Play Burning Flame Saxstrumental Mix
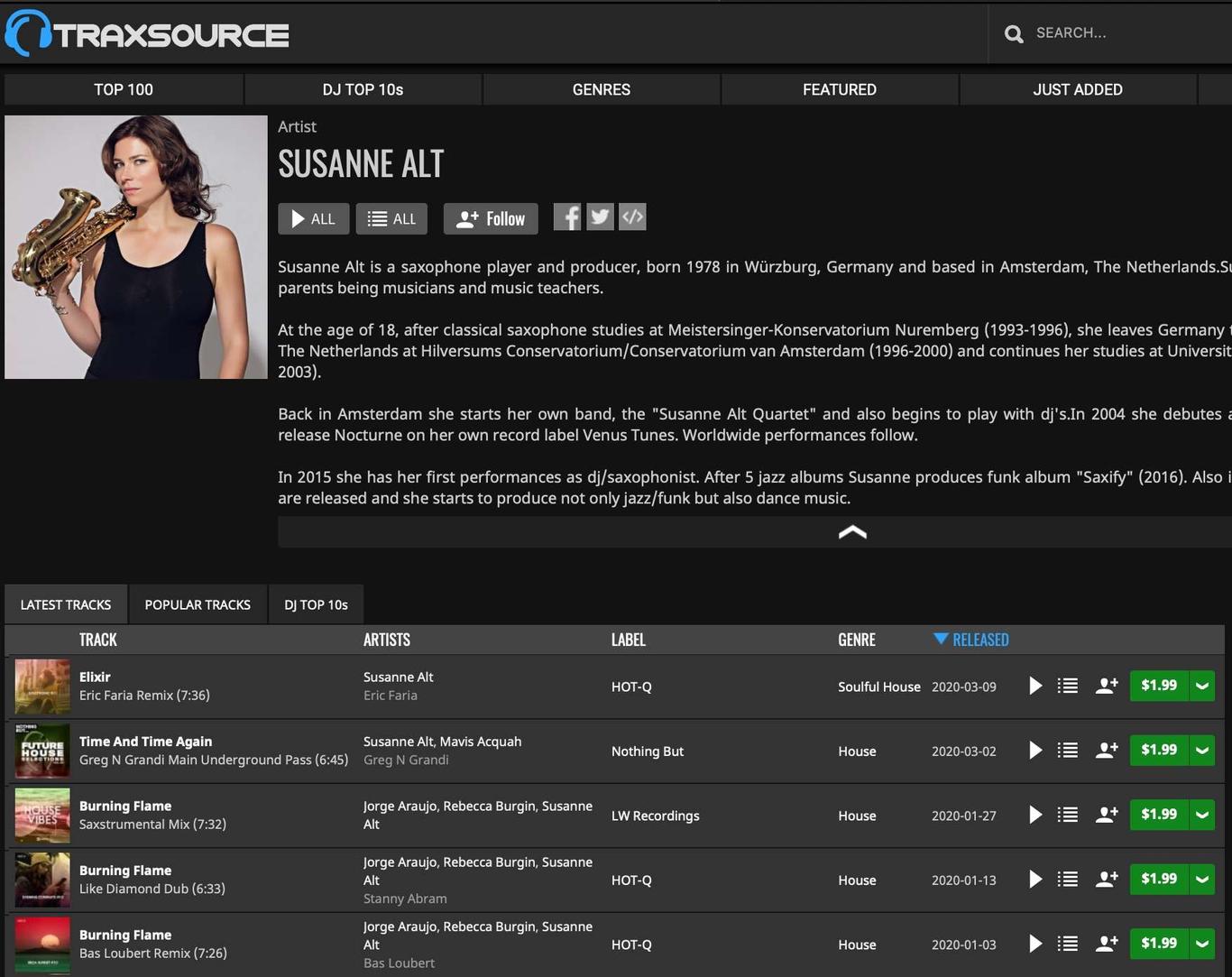This screenshot has width=1232, height=977. tap(1035, 815)
